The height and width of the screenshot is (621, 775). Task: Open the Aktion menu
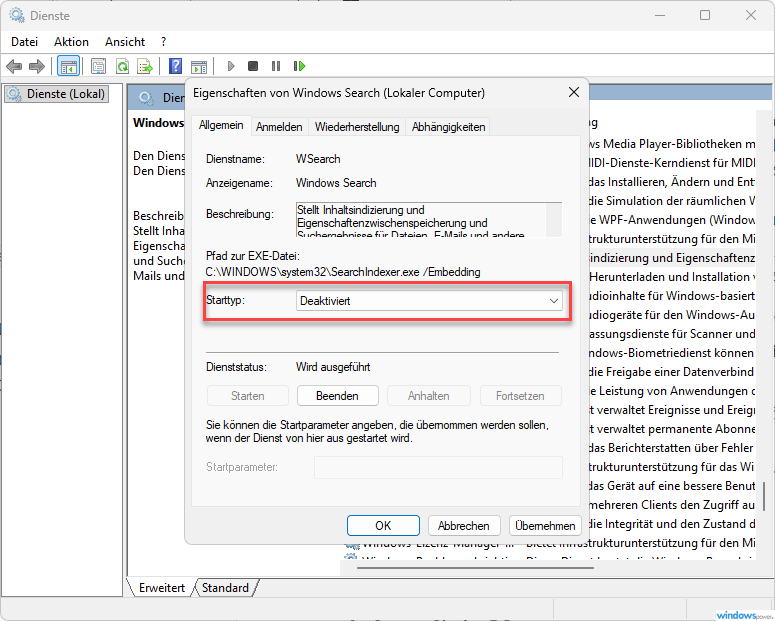point(71,42)
